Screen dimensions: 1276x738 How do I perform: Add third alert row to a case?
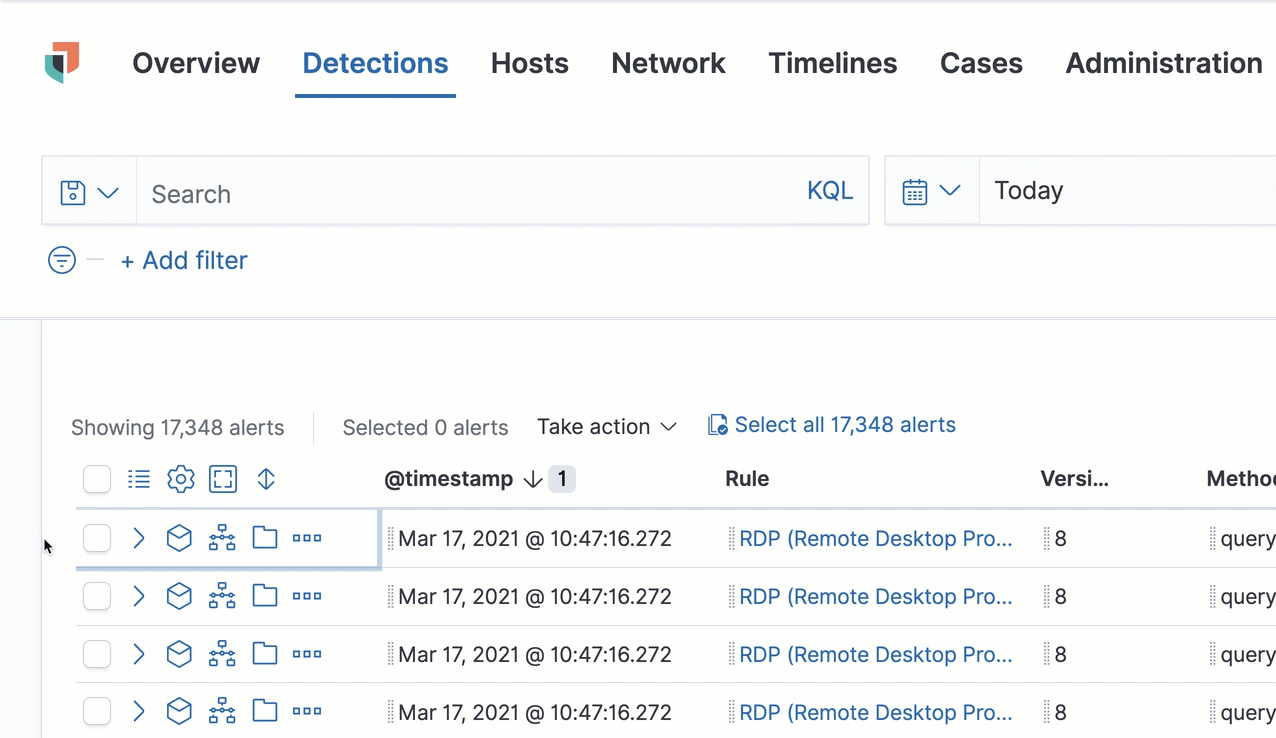tap(265, 655)
